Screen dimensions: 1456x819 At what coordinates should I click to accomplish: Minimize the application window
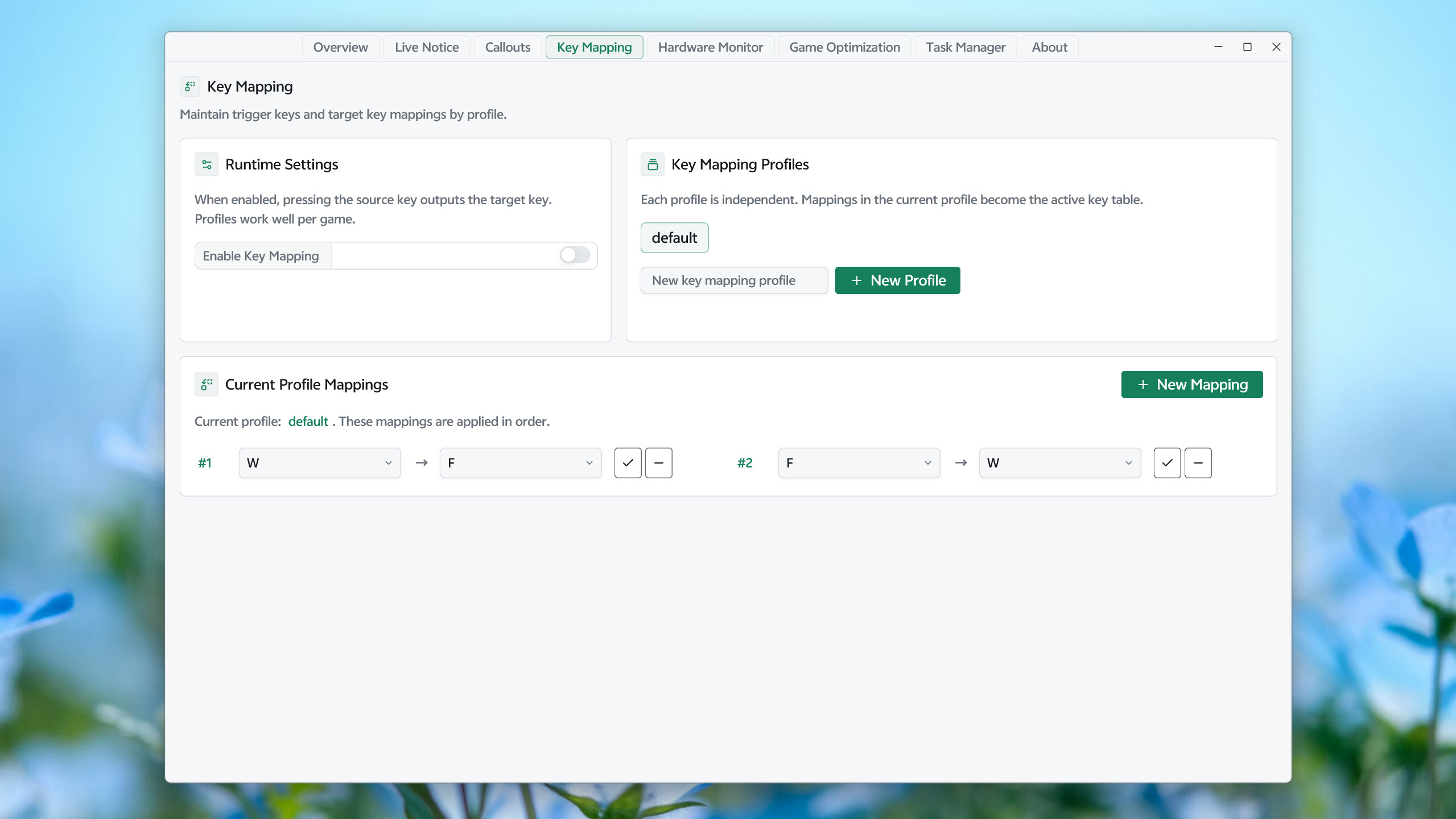pyautogui.click(x=1218, y=47)
